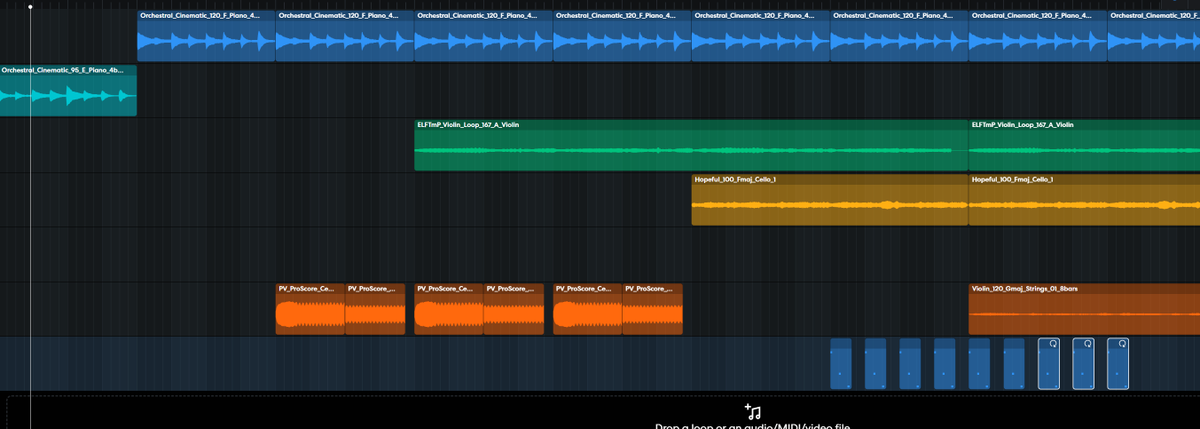Select the Violin_120_Gmaj_Strings_01_8bars clip
The image size is (1200, 429).
(1084, 309)
